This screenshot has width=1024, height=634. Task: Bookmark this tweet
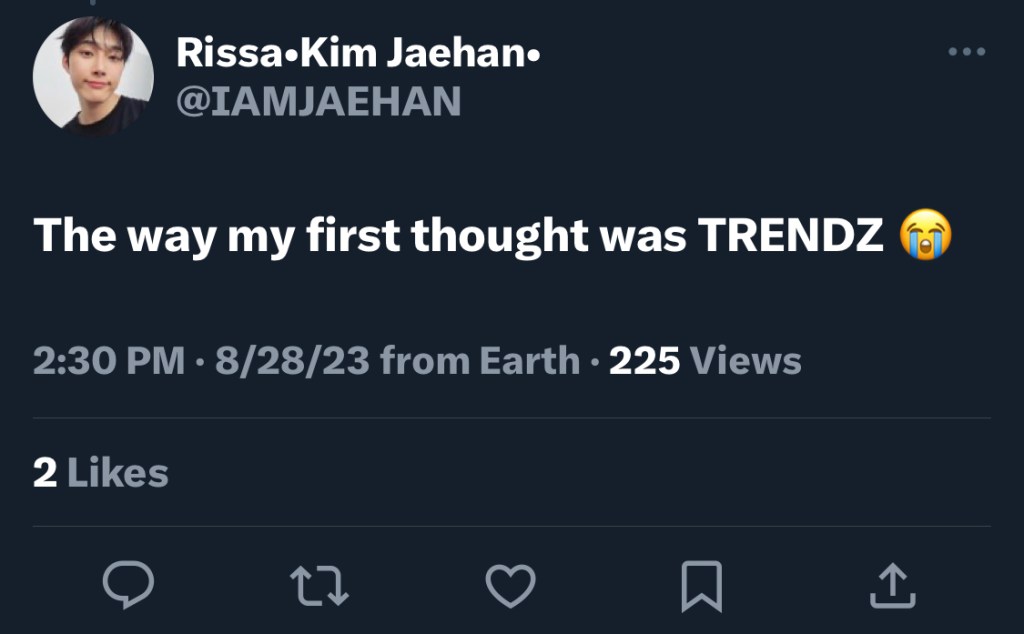(701, 585)
